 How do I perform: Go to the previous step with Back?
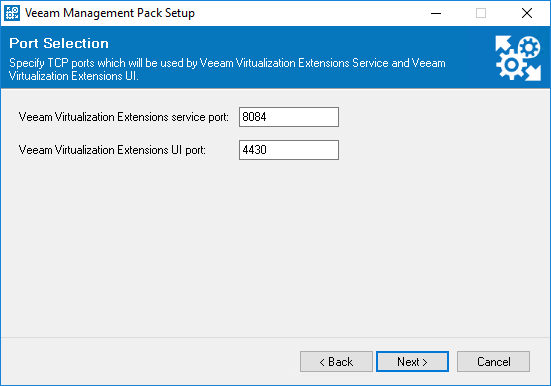click(x=336, y=361)
